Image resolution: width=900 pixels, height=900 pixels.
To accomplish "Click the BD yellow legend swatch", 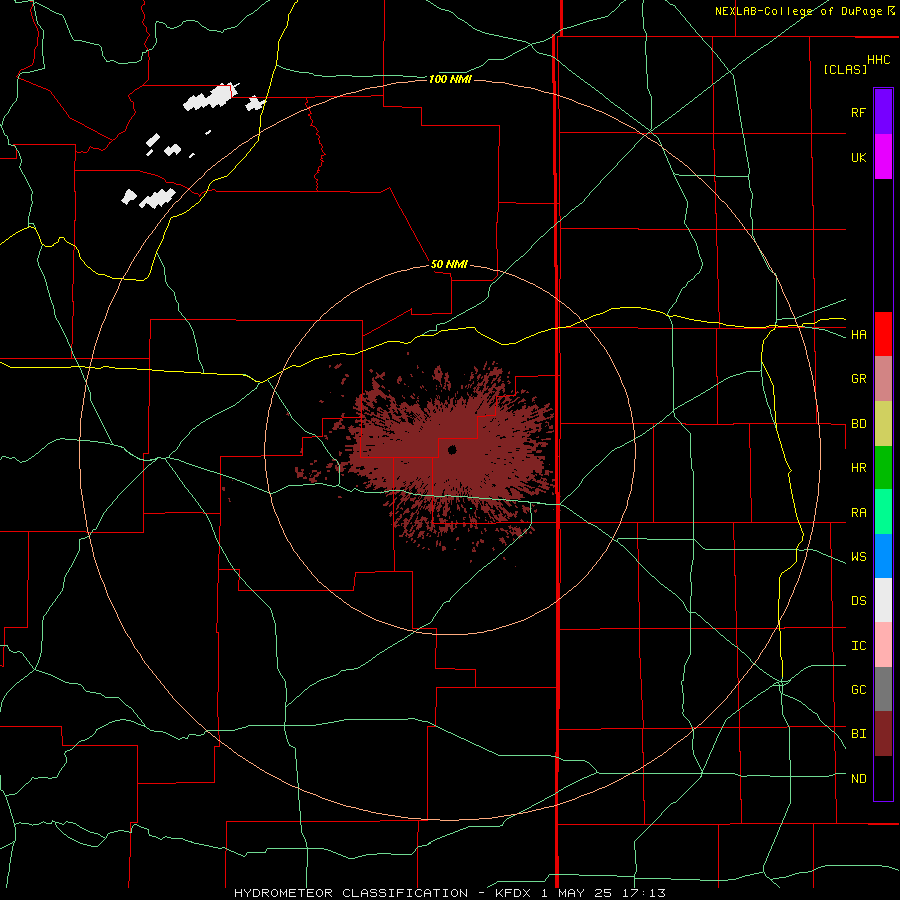I will (883, 424).
